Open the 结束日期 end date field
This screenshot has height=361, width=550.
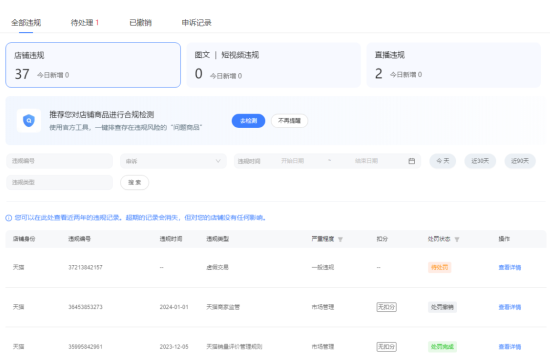[x=366, y=161]
